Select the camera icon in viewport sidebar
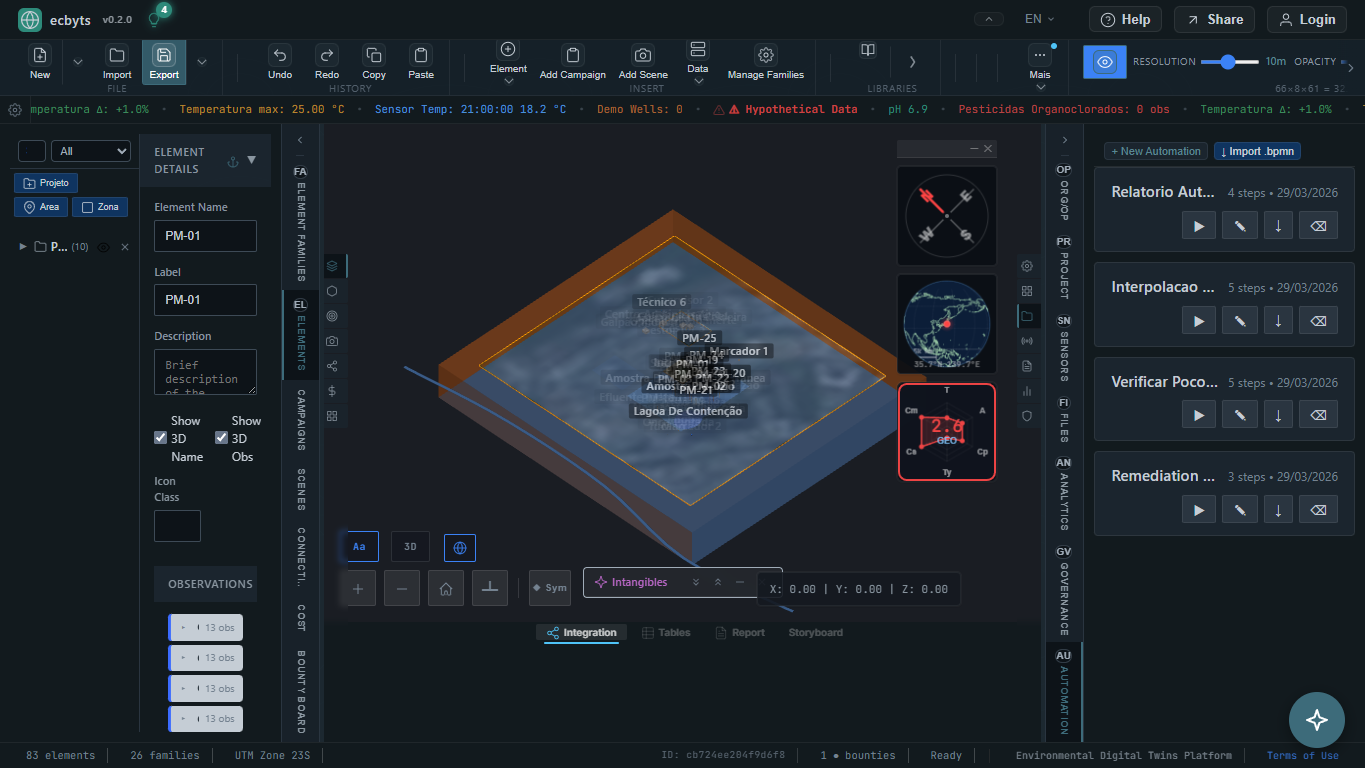The height and width of the screenshot is (768, 1365). [332, 341]
